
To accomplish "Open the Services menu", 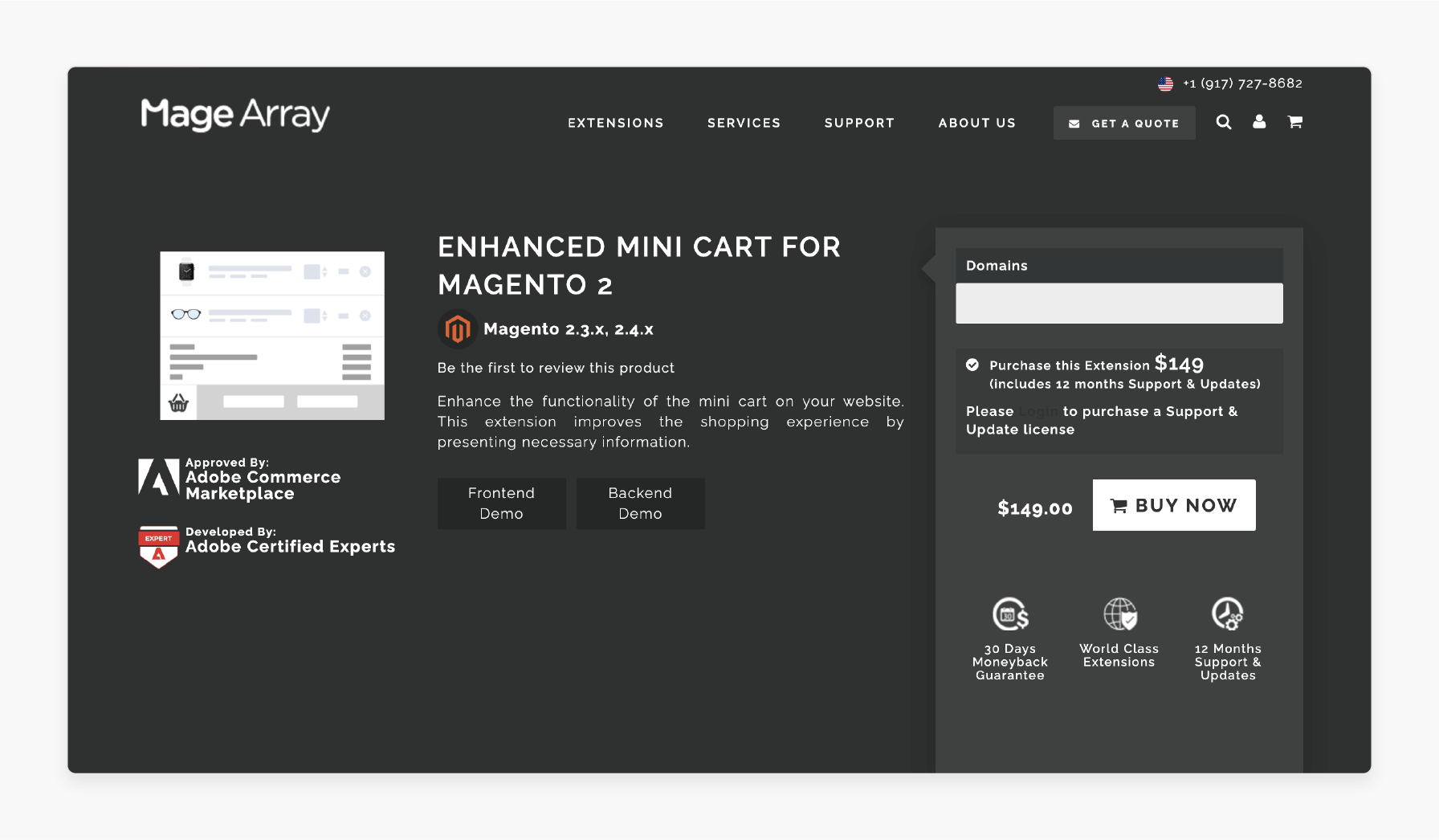I will (x=744, y=123).
